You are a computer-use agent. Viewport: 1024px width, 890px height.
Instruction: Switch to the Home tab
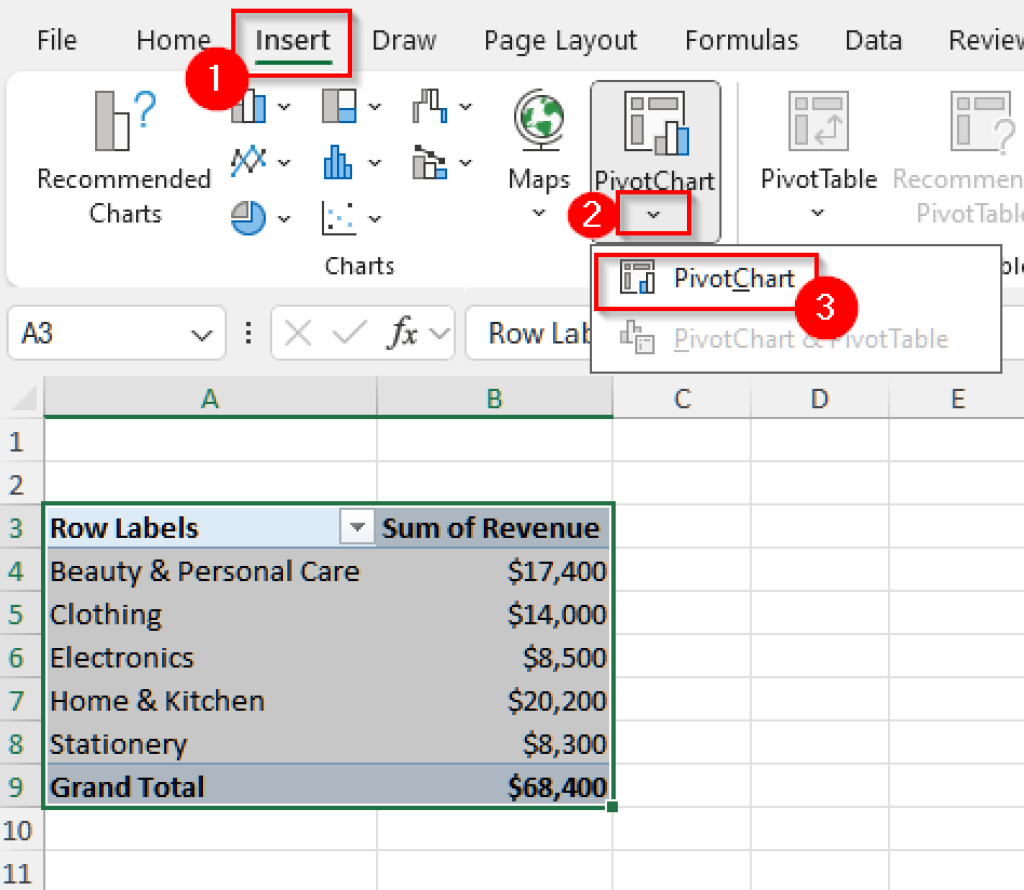tap(174, 40)
